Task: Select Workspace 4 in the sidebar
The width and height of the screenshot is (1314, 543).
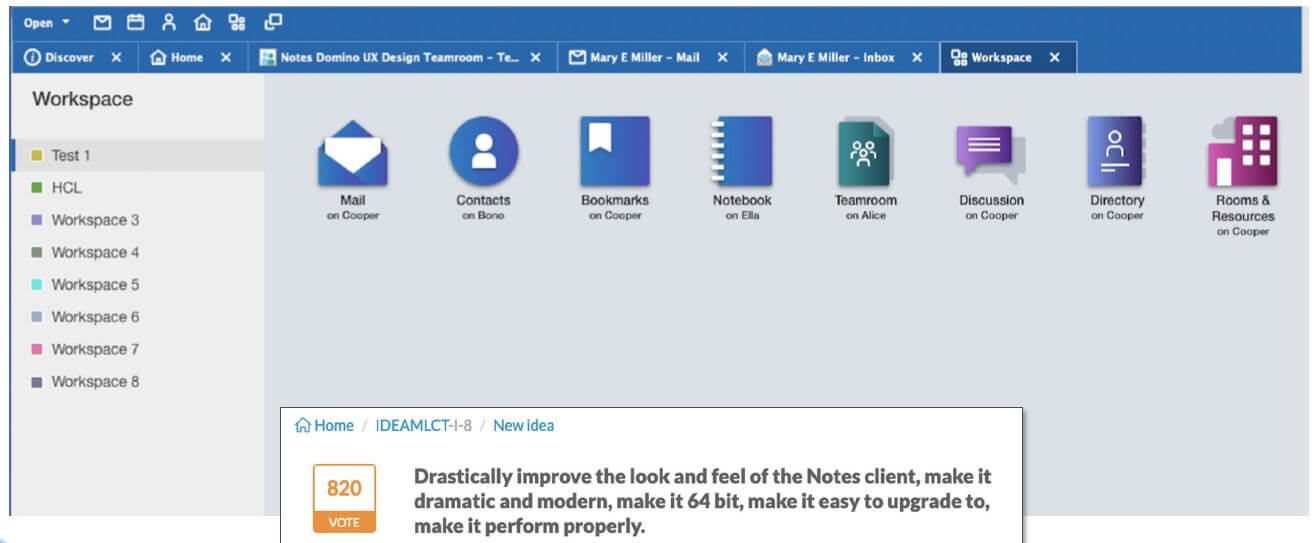Action: (137, 252)
